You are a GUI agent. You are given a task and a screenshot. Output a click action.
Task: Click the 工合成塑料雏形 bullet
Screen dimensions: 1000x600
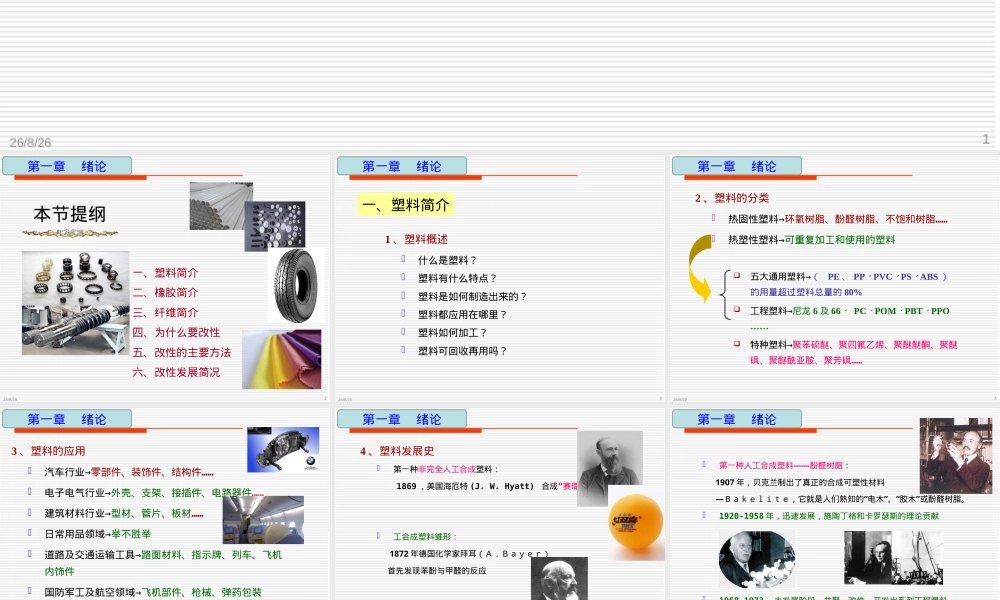click(x=425, y=537)
